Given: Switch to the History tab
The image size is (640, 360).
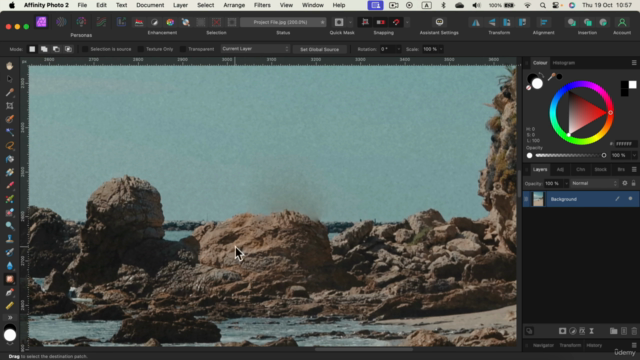Looking at the screenshot, I should click(x=594, y=345).
